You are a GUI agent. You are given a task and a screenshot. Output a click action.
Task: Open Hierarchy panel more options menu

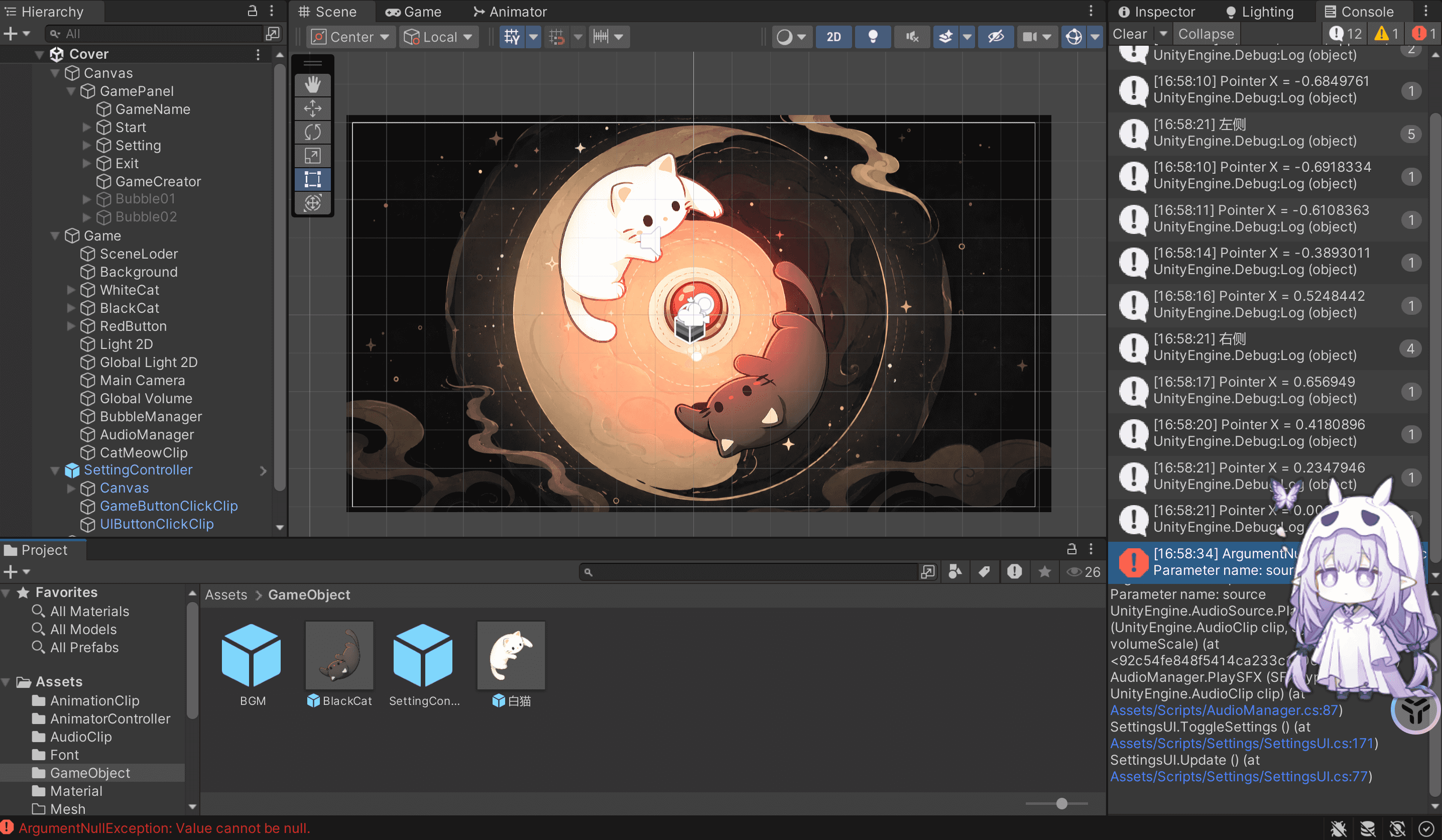pos(272,11)
